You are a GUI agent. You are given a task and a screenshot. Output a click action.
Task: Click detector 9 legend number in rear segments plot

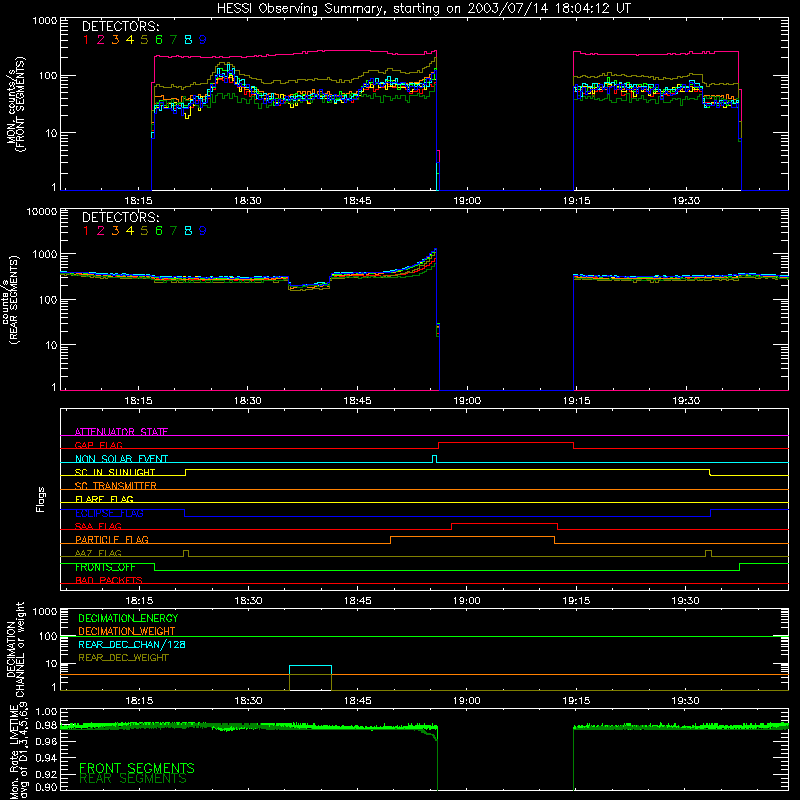203,231
